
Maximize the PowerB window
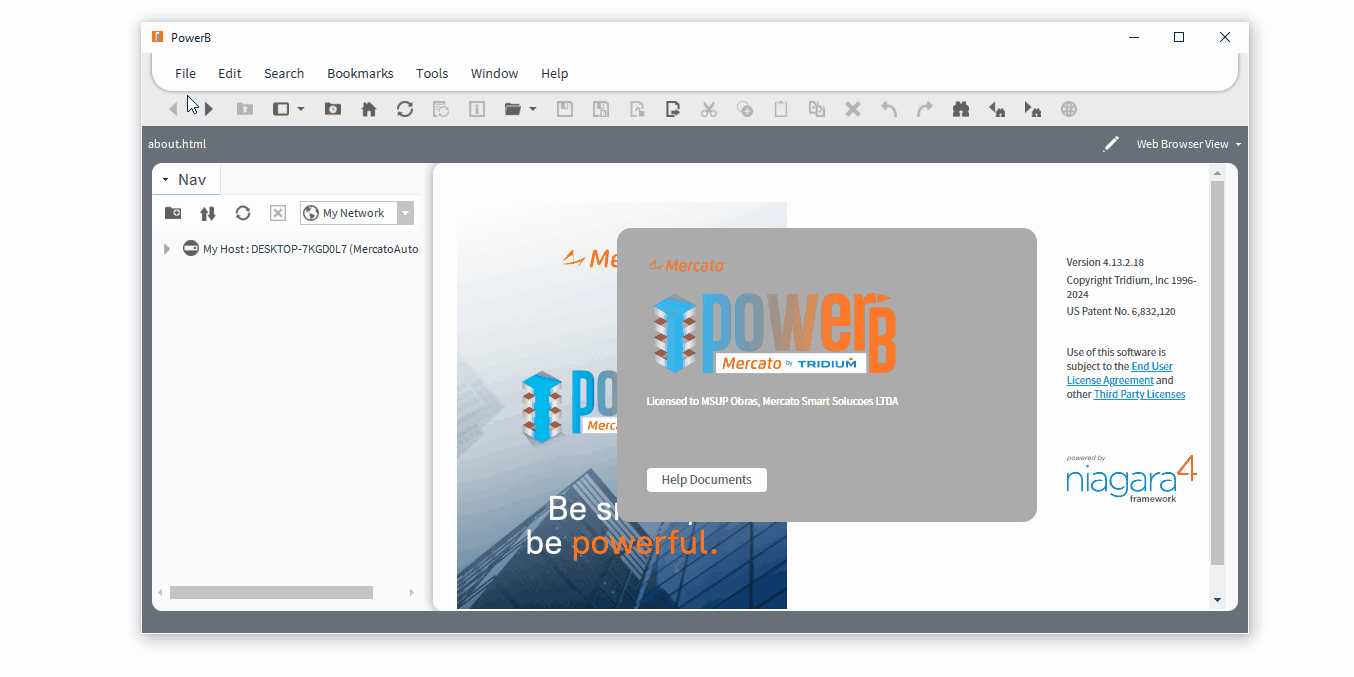(x=1179, y=37)
